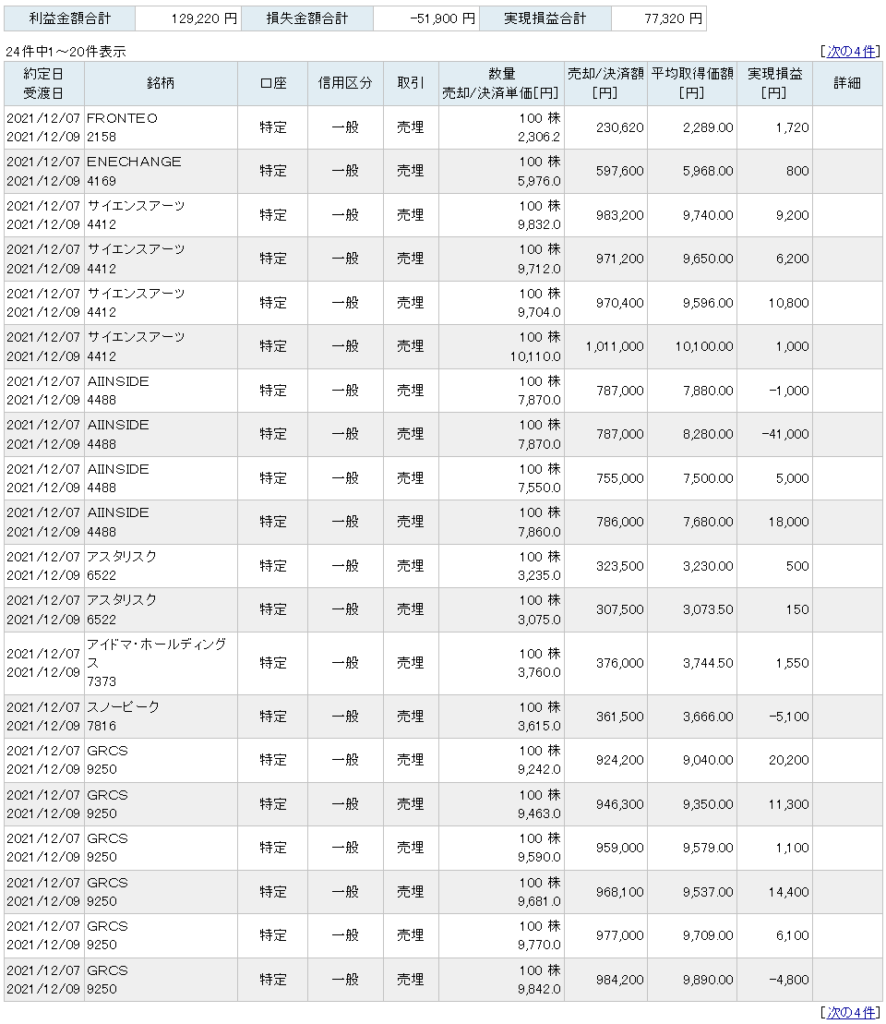Click the 983,200 sale amount
This screenshot has height=1024, width=886.
click(x=619, y=215)
